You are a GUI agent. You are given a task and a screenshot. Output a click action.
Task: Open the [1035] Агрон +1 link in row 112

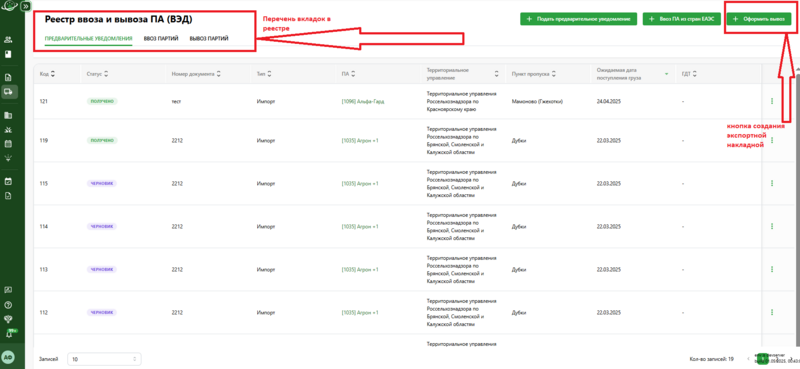(x=360, y=312)
